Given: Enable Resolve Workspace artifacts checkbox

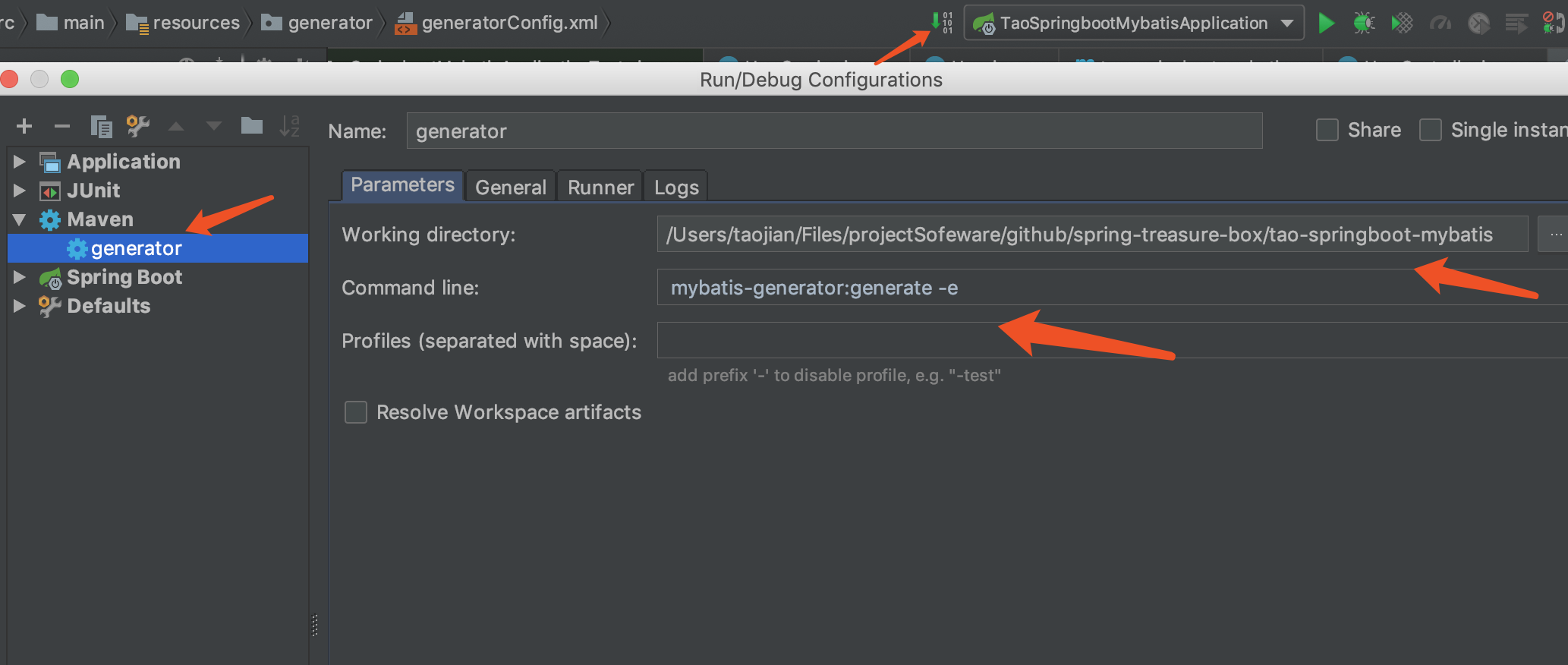Looking at the screenshot, I should (356, 412).
